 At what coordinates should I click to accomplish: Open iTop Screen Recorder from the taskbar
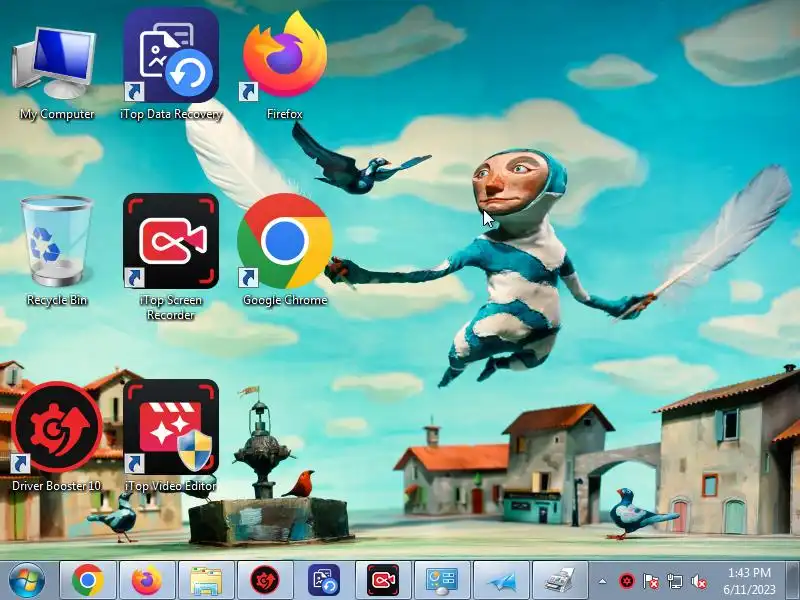383,580
